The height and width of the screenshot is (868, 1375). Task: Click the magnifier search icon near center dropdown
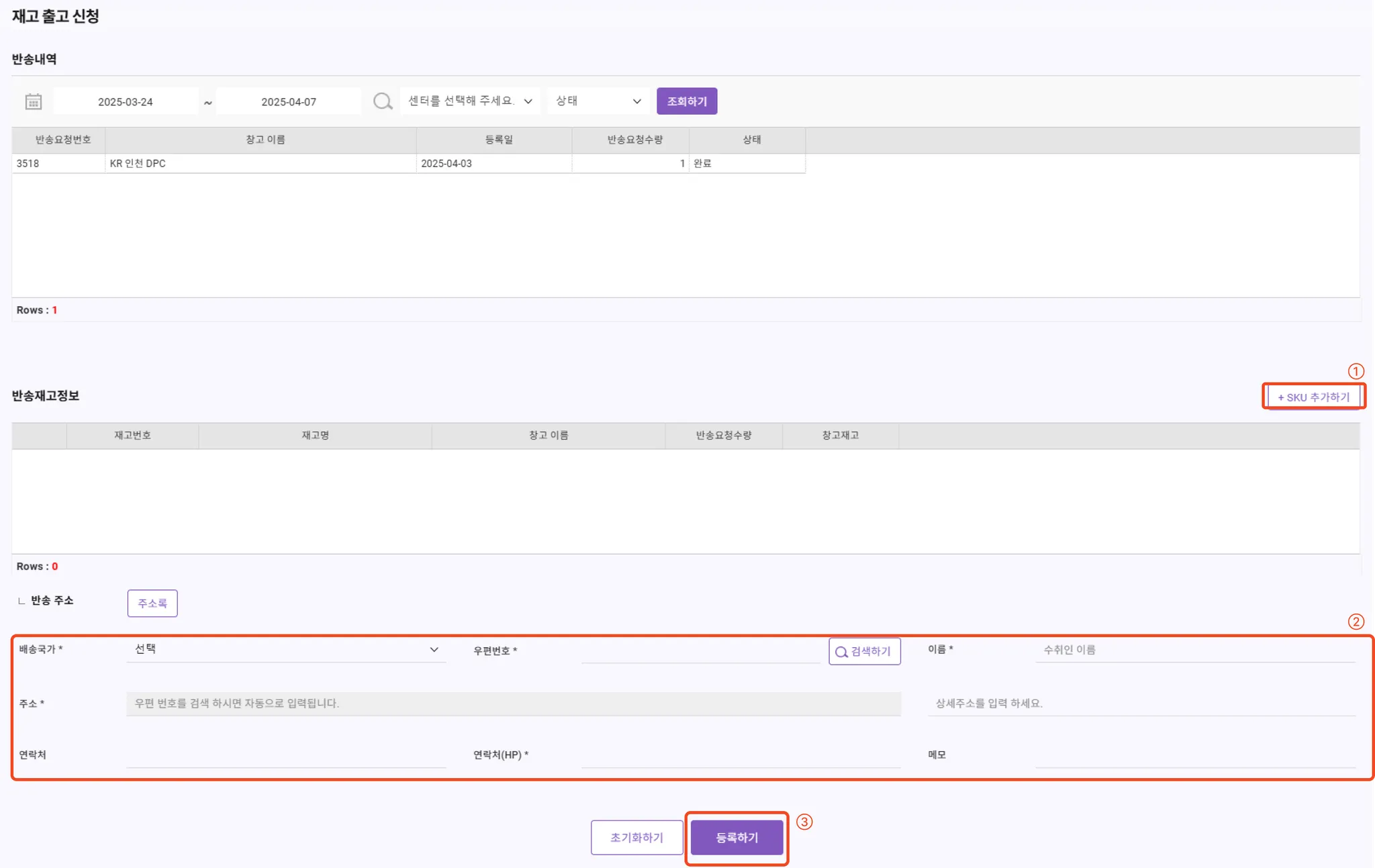coord(382,101)
